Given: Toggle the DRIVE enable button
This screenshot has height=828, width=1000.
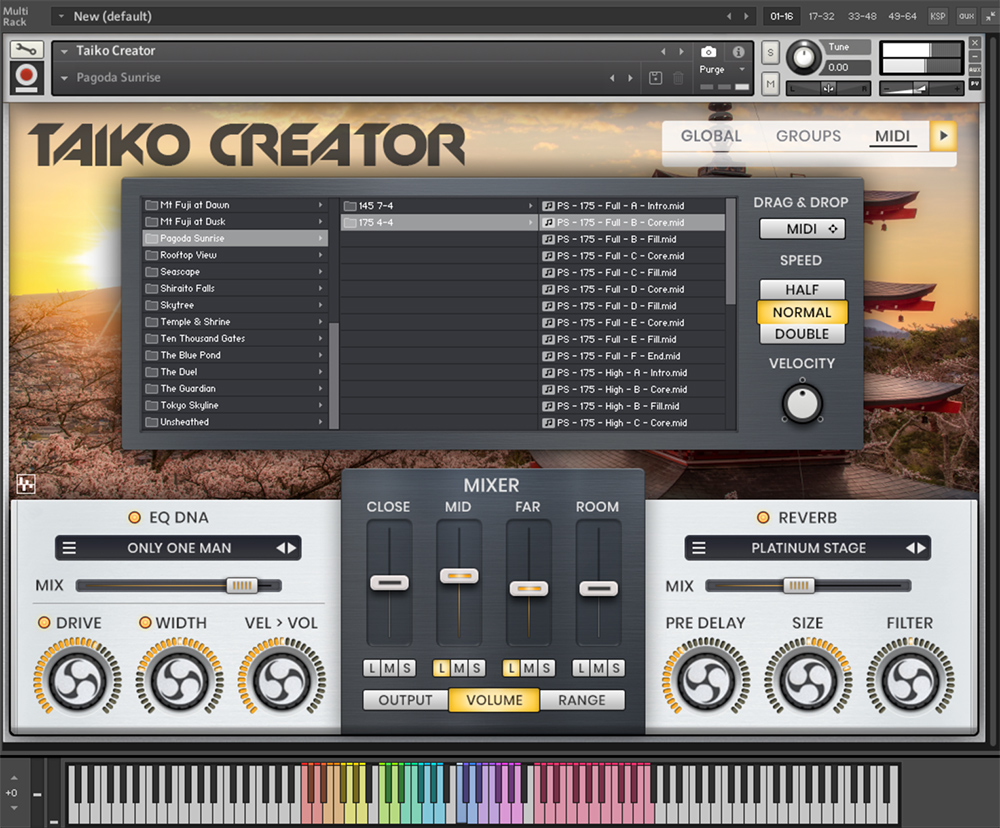Looking at the screenshot, I should [44, 623].
